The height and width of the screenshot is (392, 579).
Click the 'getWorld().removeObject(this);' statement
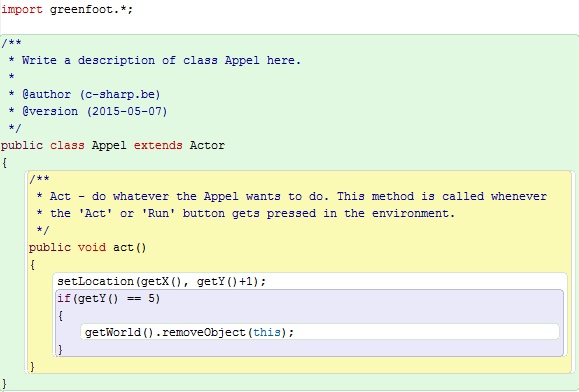[x=189, y=333]
